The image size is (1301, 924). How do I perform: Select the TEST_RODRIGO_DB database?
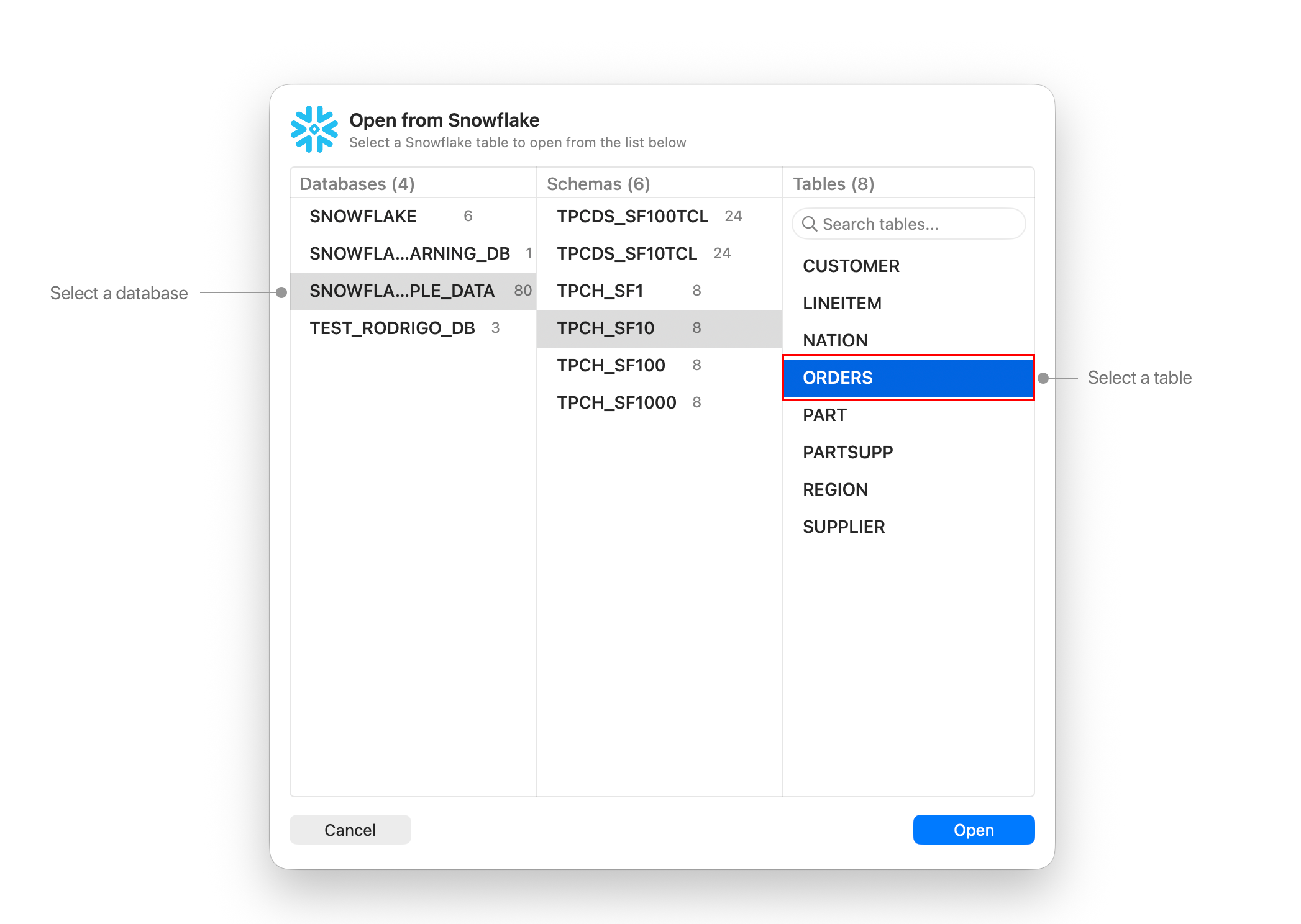click(413, 328)
